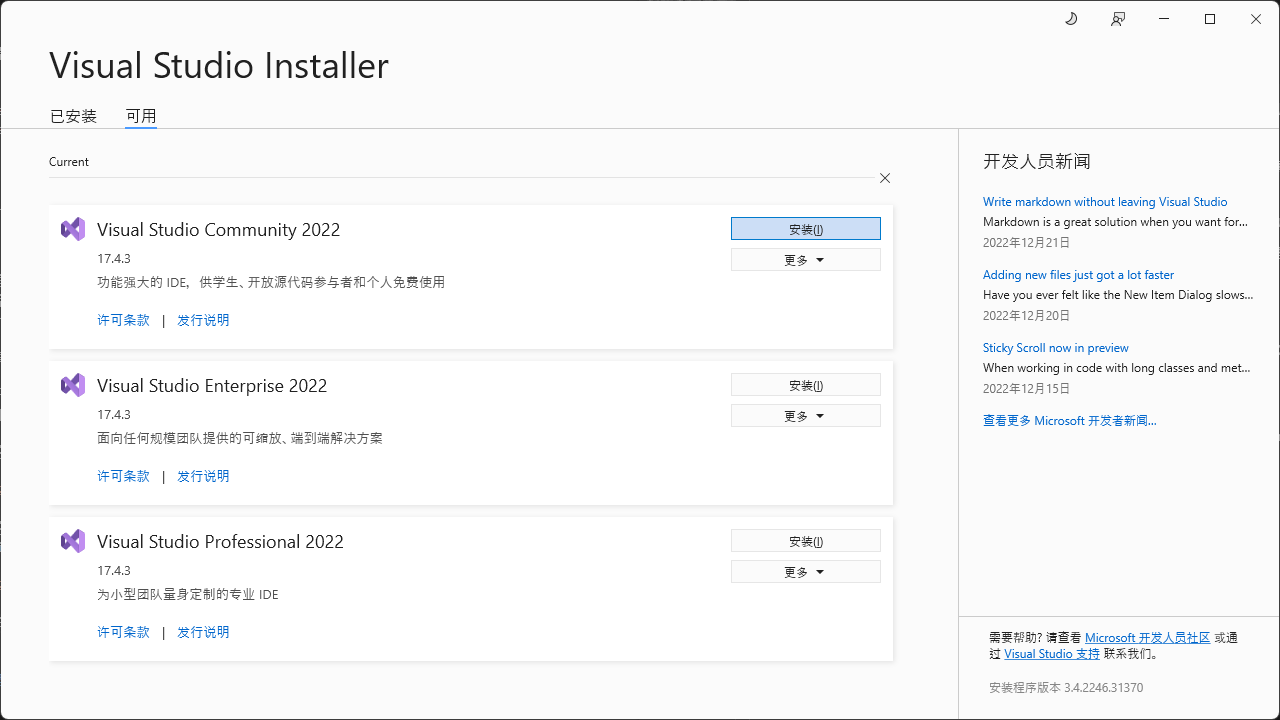
Task: Minimize the Visual Studio Installer window
Action: [x=1164, y=19]
